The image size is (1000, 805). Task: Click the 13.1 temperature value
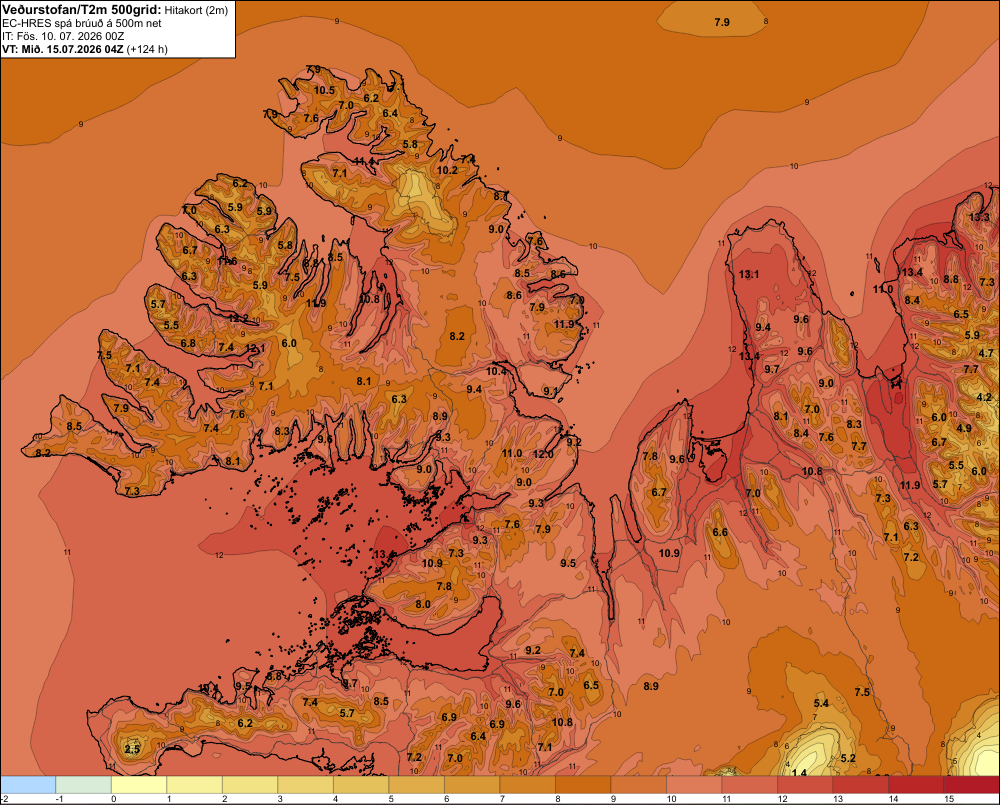749,274
